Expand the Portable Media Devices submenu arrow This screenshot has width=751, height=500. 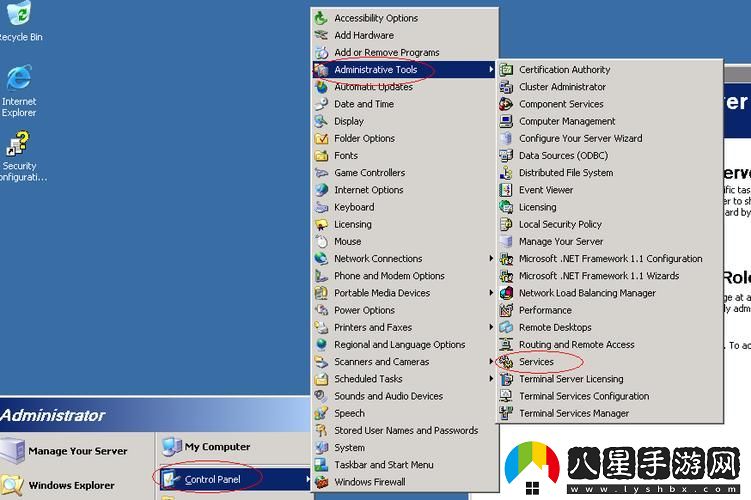point(491,293)
